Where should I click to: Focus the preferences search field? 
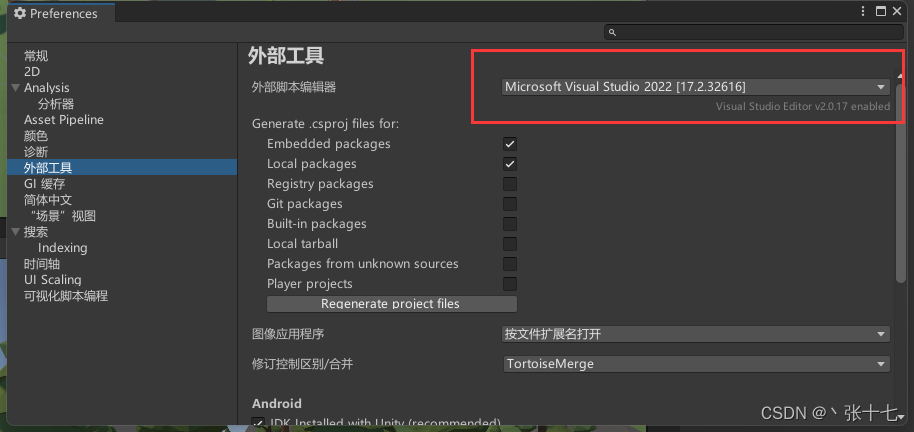point(754,33)
